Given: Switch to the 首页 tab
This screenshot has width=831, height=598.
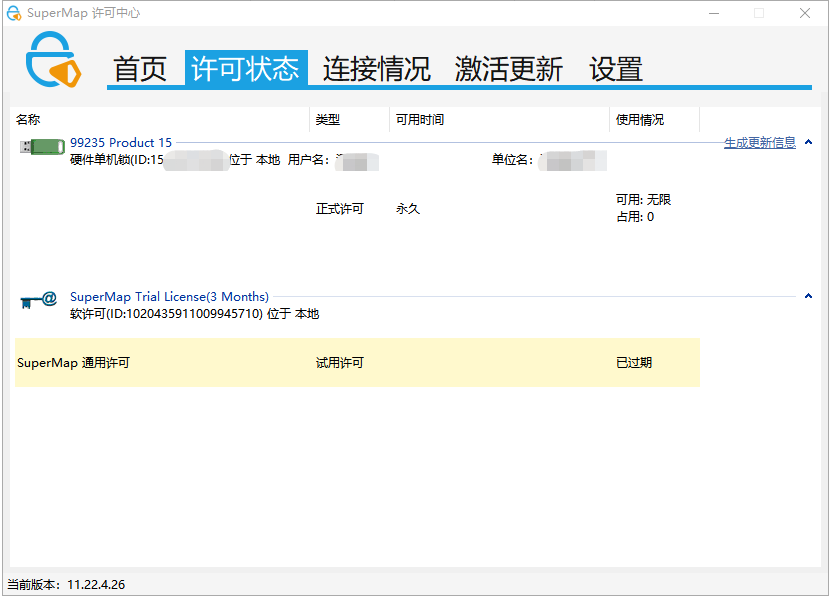Looking at the screenshot, I should (140, 69).
